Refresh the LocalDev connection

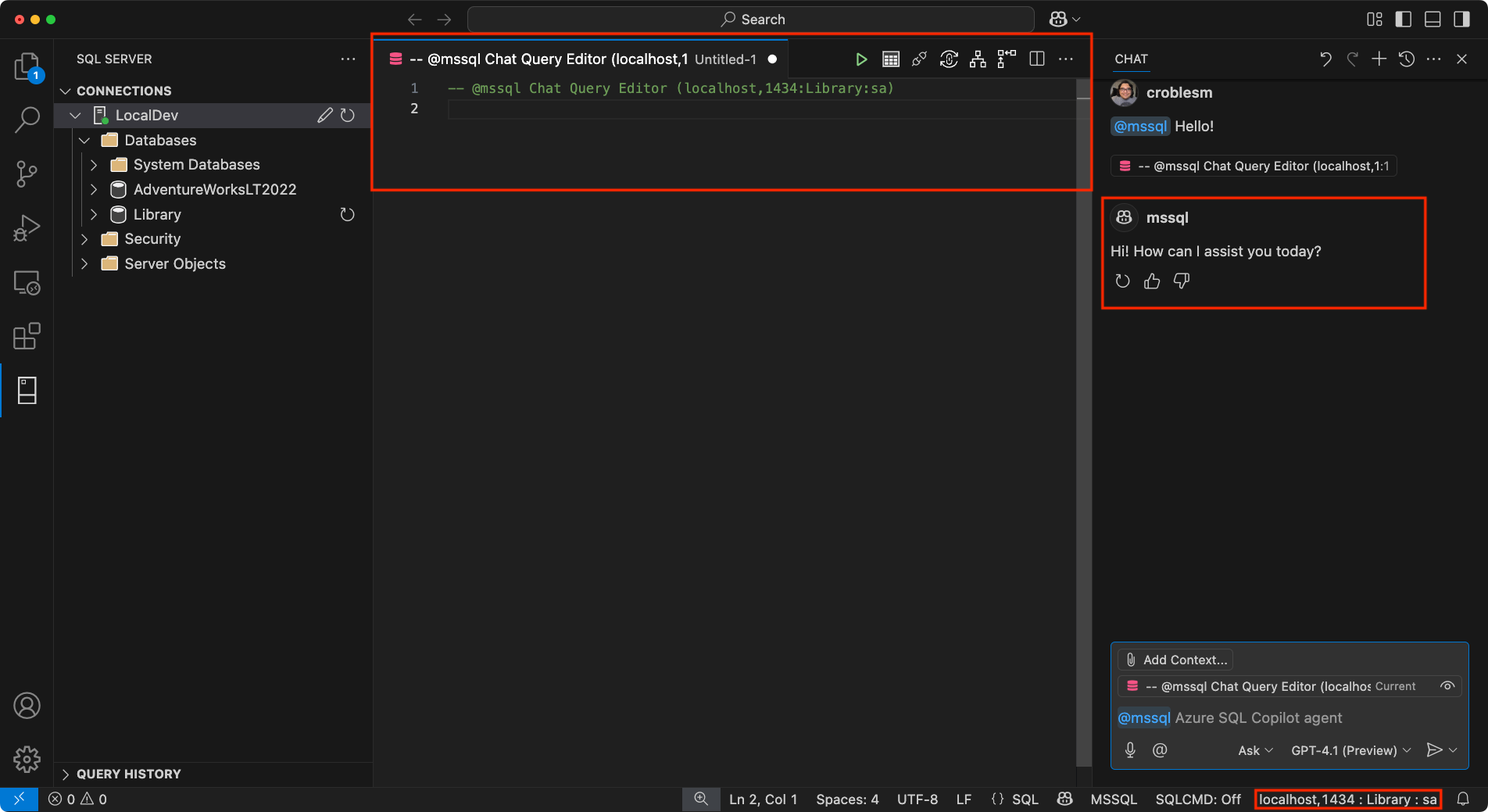348,116
